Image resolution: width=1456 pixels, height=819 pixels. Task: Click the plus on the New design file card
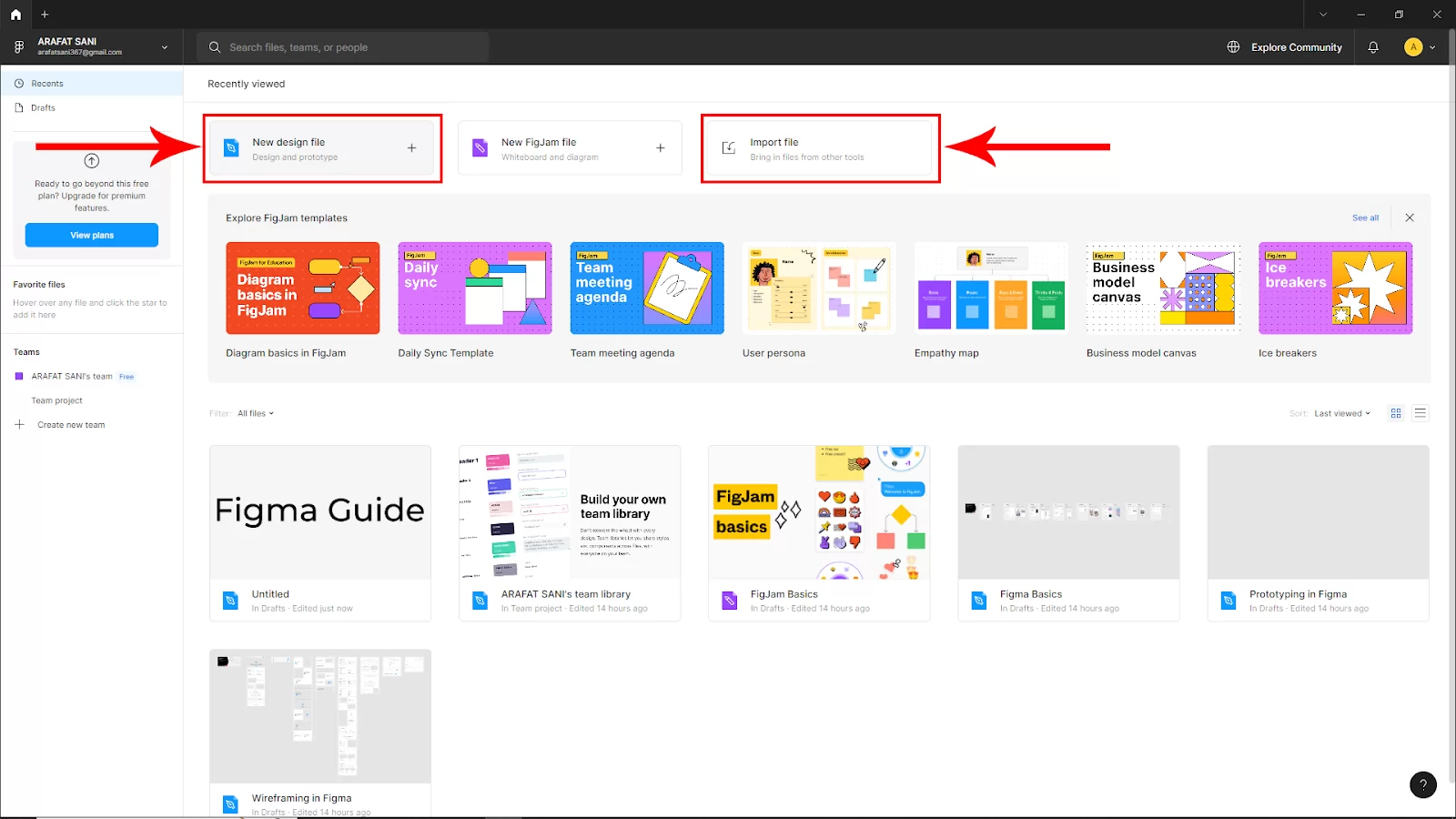[x=411, y=147]
